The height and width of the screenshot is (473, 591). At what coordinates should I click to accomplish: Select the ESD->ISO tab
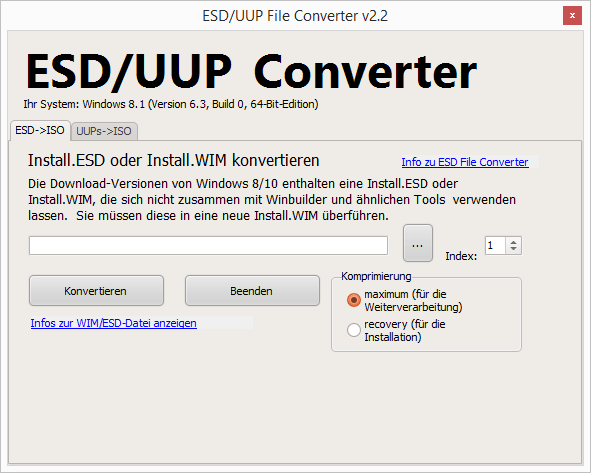tap(40, 130)
